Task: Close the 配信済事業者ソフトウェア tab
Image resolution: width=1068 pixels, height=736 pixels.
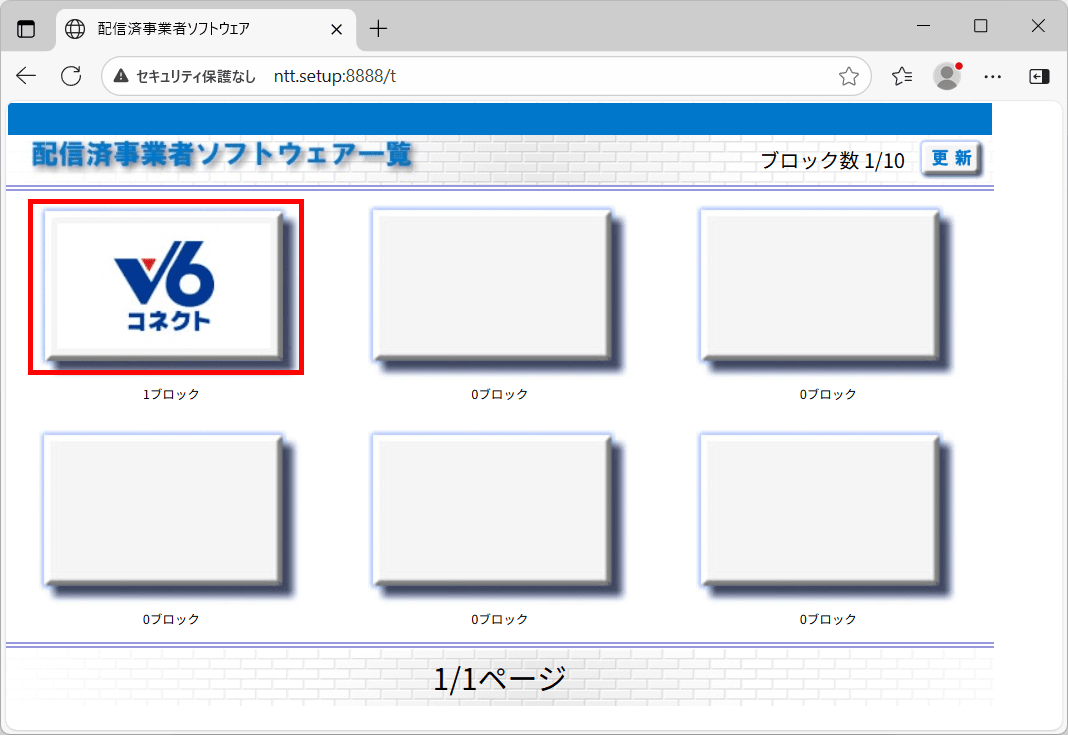Action: [336, 29]
